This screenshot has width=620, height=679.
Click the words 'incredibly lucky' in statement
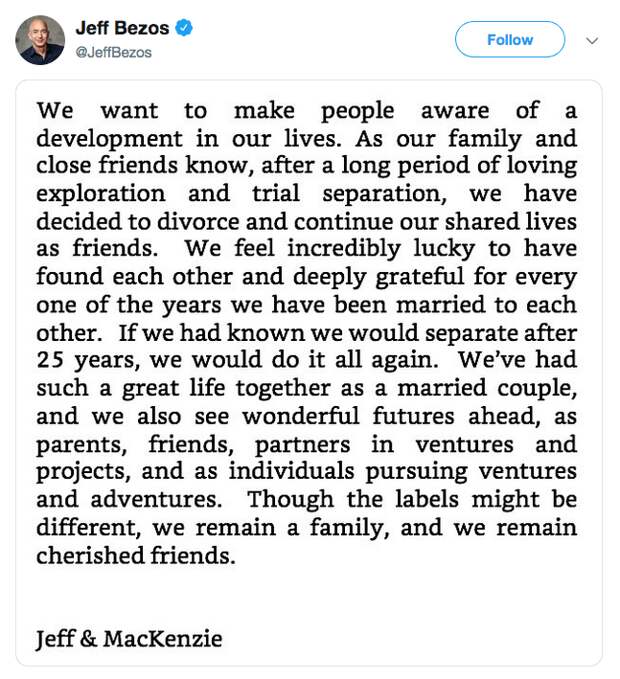click(381, 249)
